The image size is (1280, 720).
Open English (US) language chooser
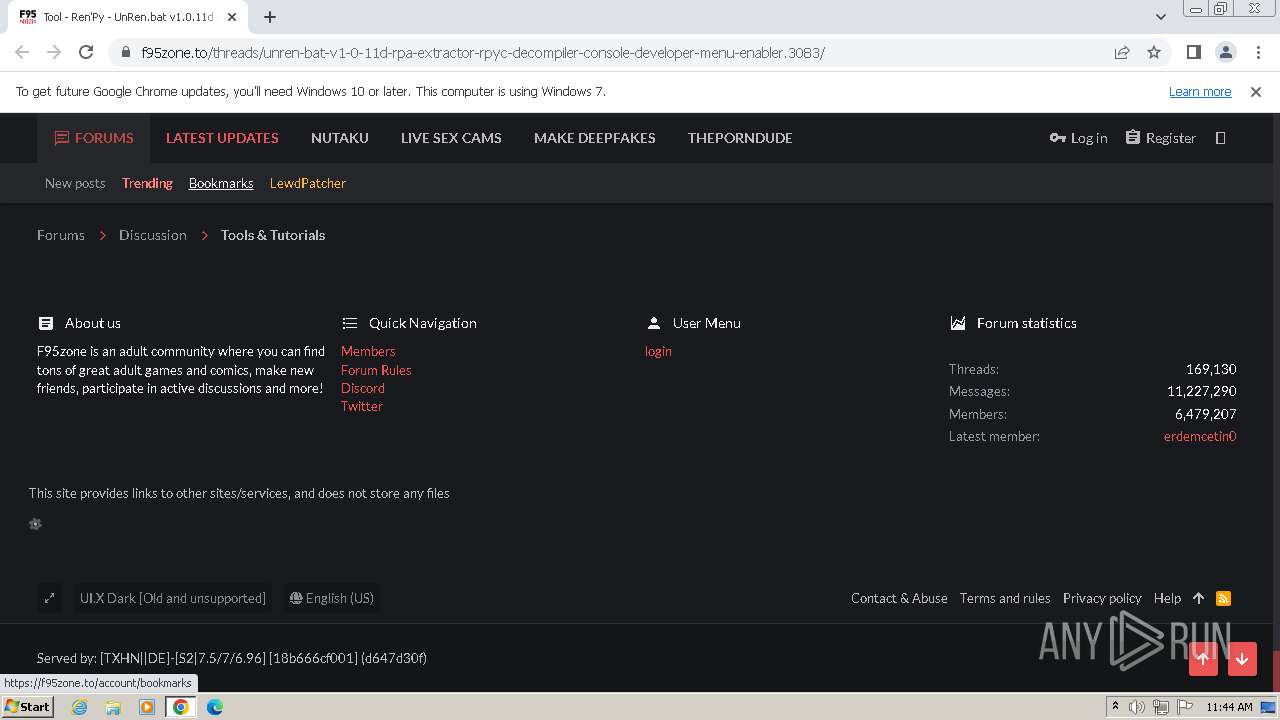pyautogui.click(x=331, y=598)
